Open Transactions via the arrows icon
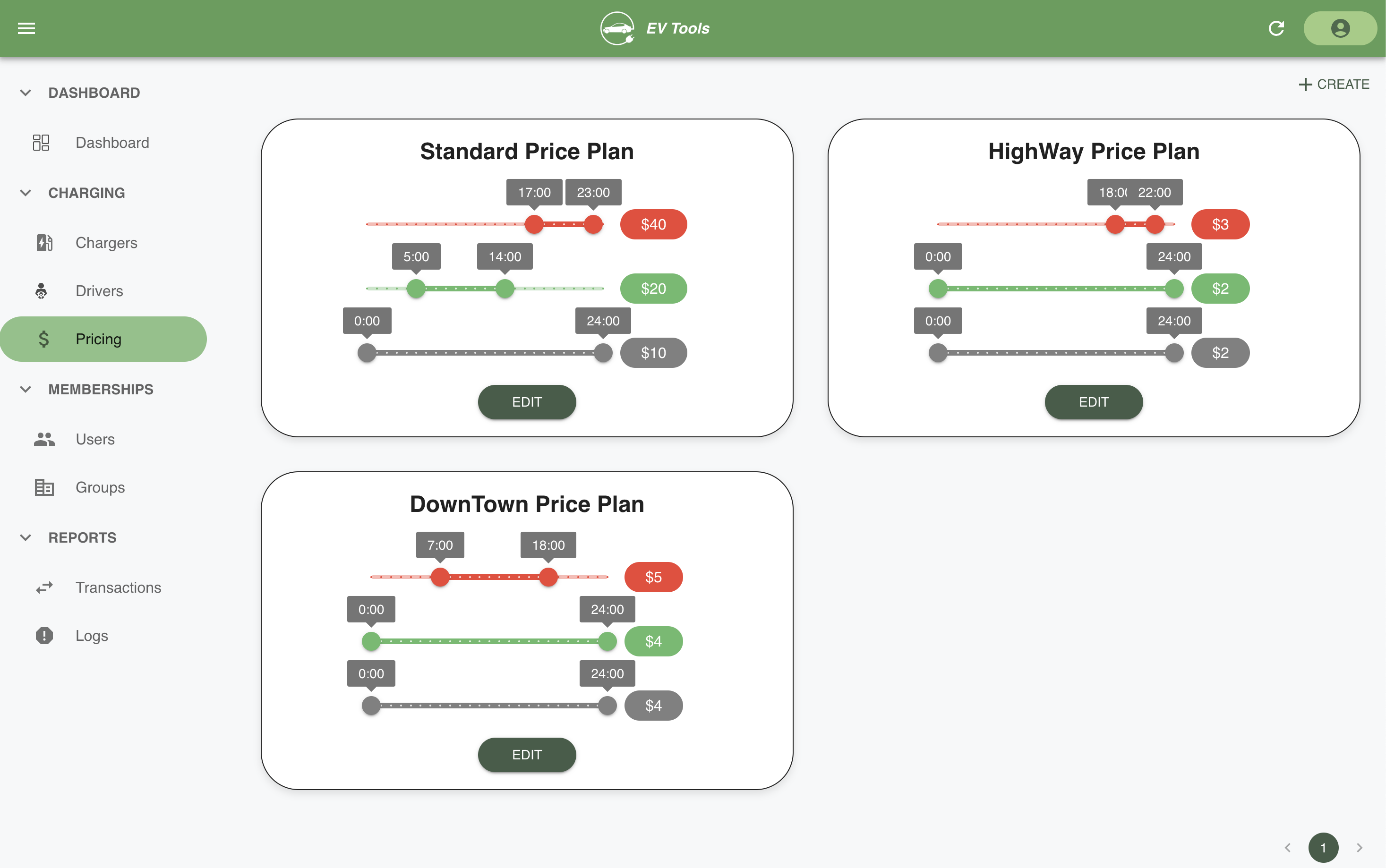Viewport: 1386px width, 868px height. point(43,587)
